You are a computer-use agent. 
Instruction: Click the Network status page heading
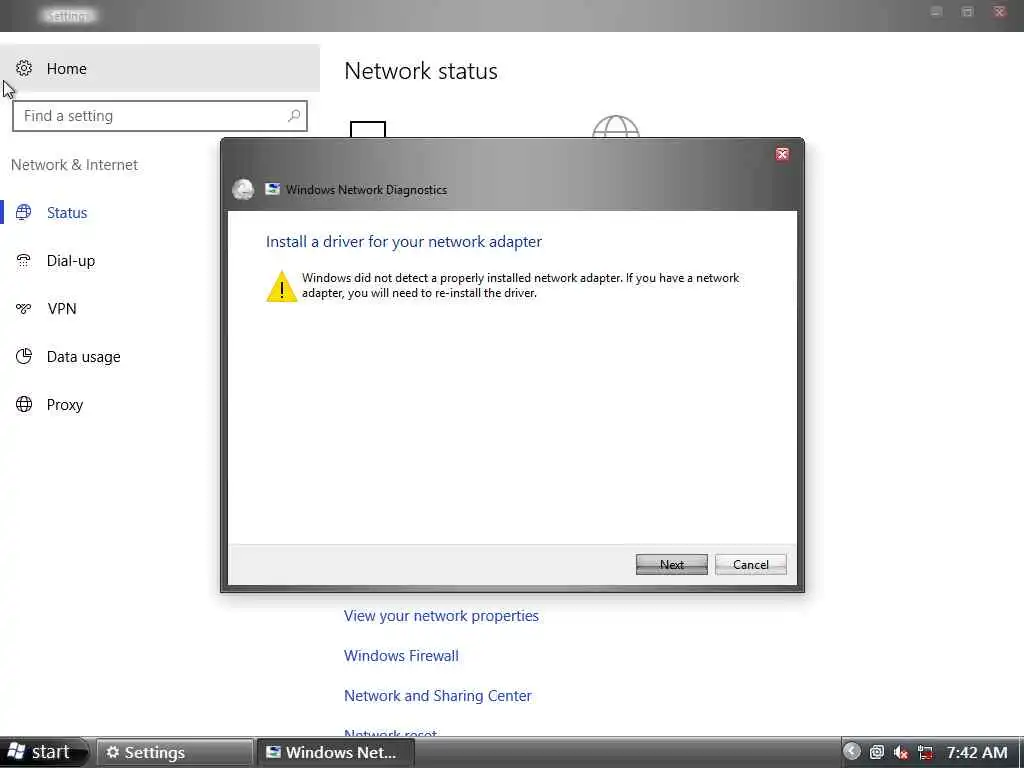click(x=421, y=71)
